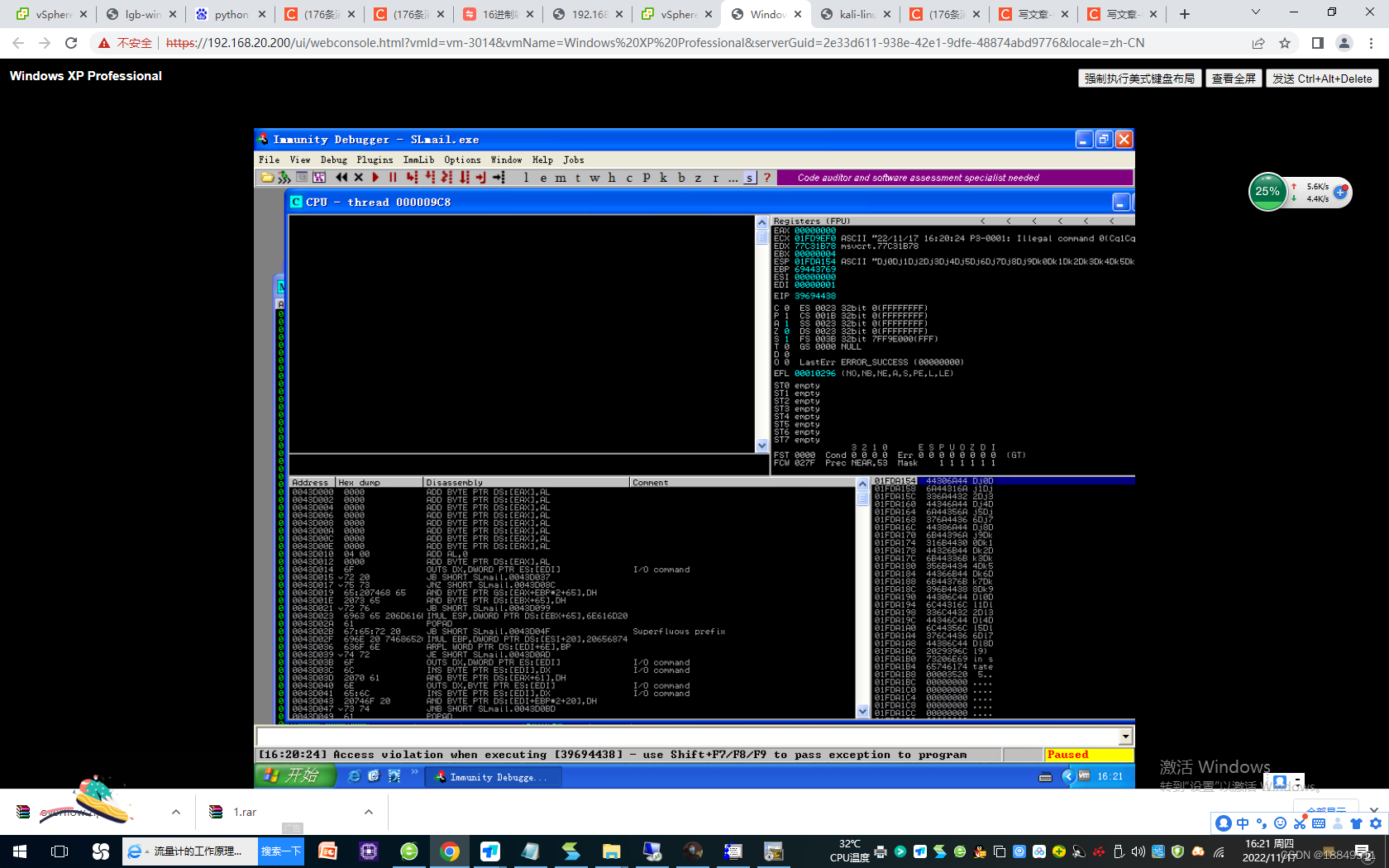
Task: Switch to the kali-linux browser tab
Action: click(x=855, y=14)
